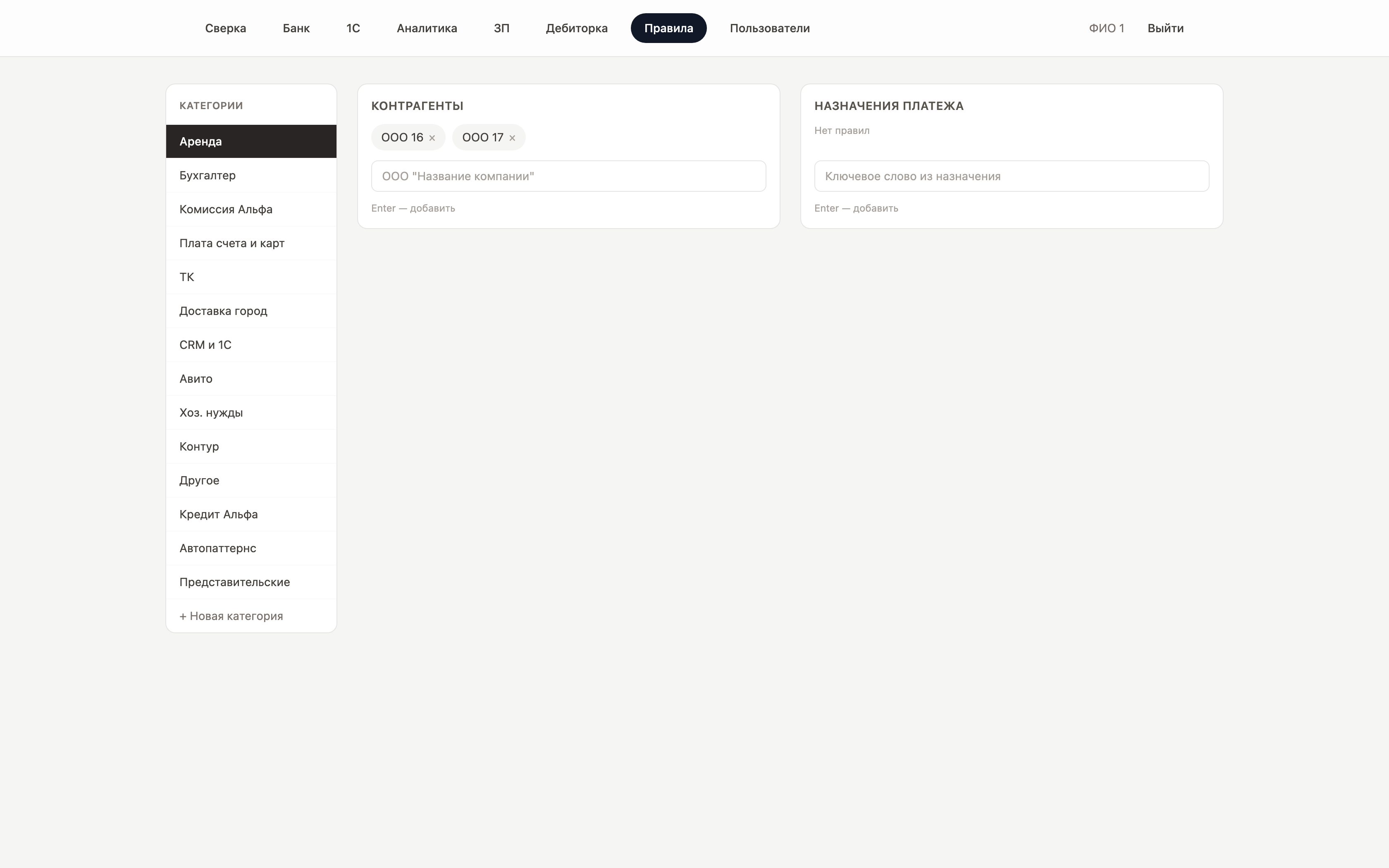Choose the Комиссия Альфа category
The height and width of the screenshot is (868, 1389).
251,209
